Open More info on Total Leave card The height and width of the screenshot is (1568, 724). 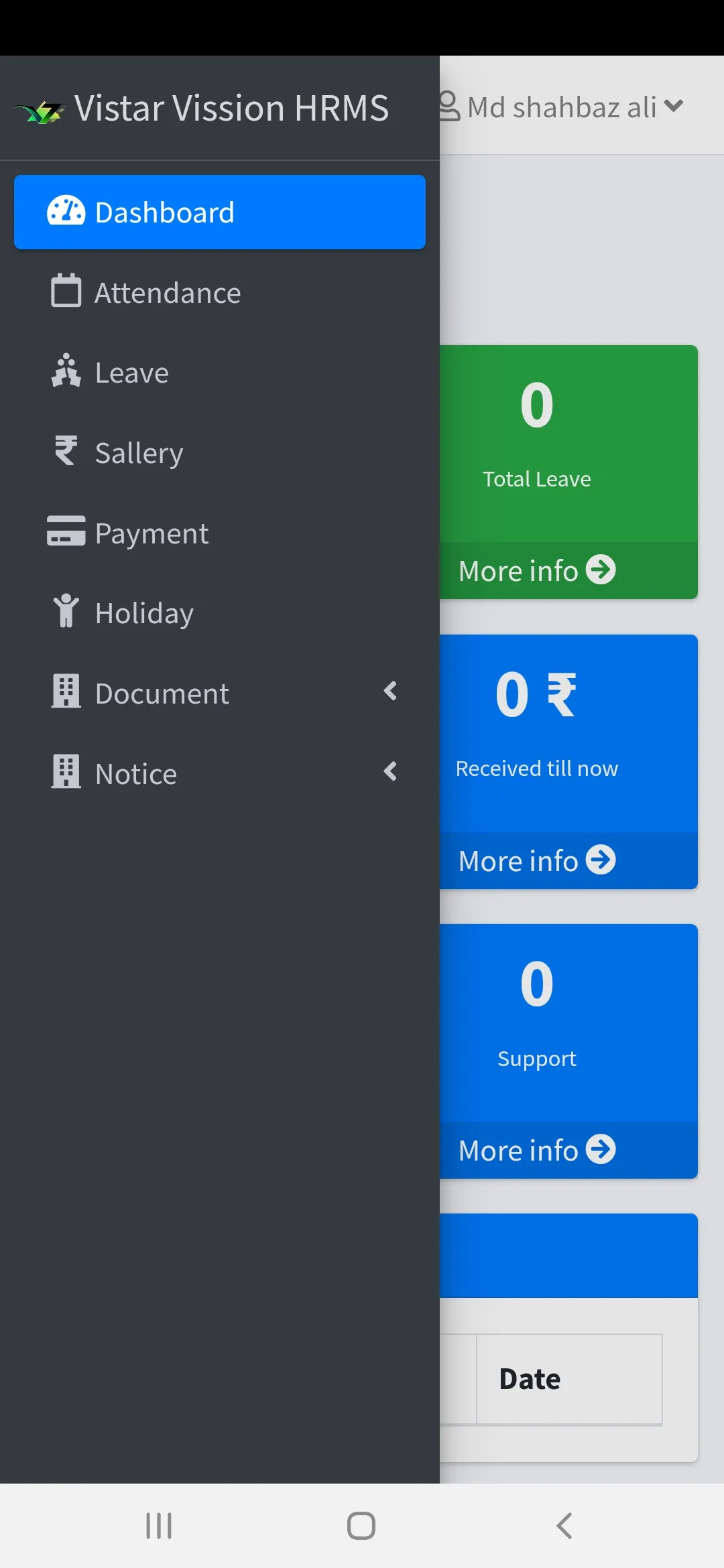[x=537, y=571]
